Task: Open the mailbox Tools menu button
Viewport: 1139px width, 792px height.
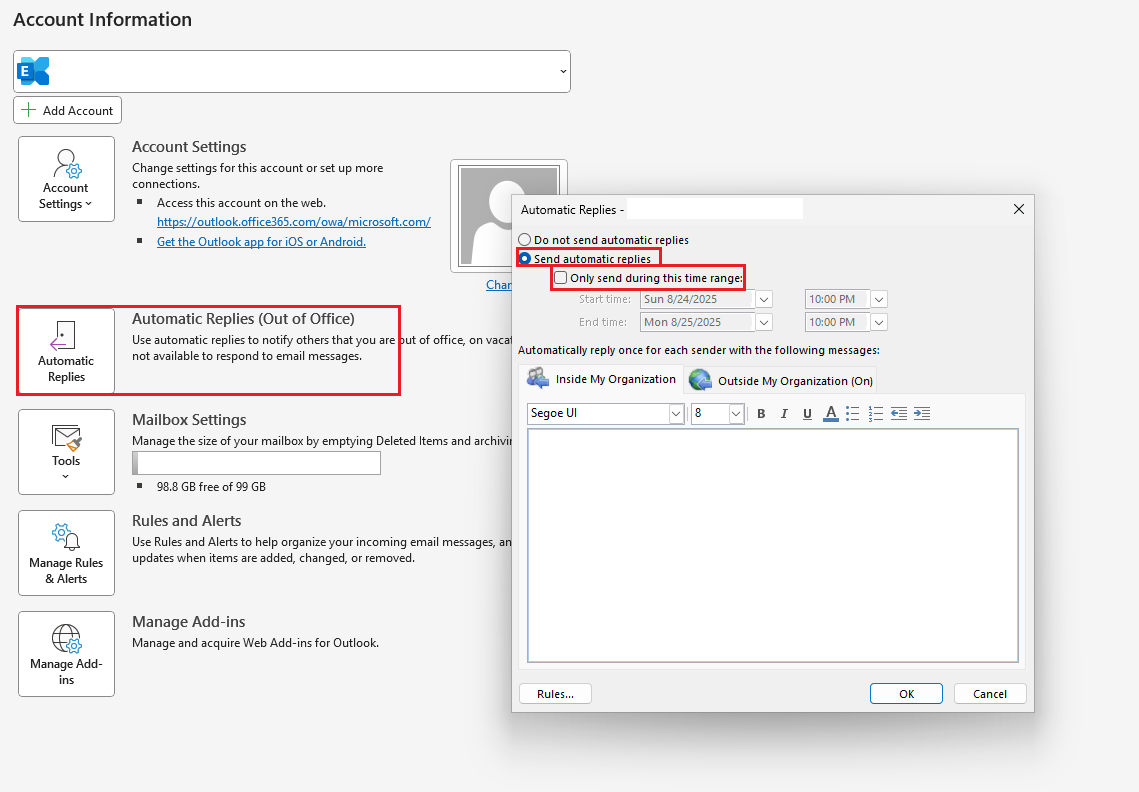Action: (x=66, y=452)
